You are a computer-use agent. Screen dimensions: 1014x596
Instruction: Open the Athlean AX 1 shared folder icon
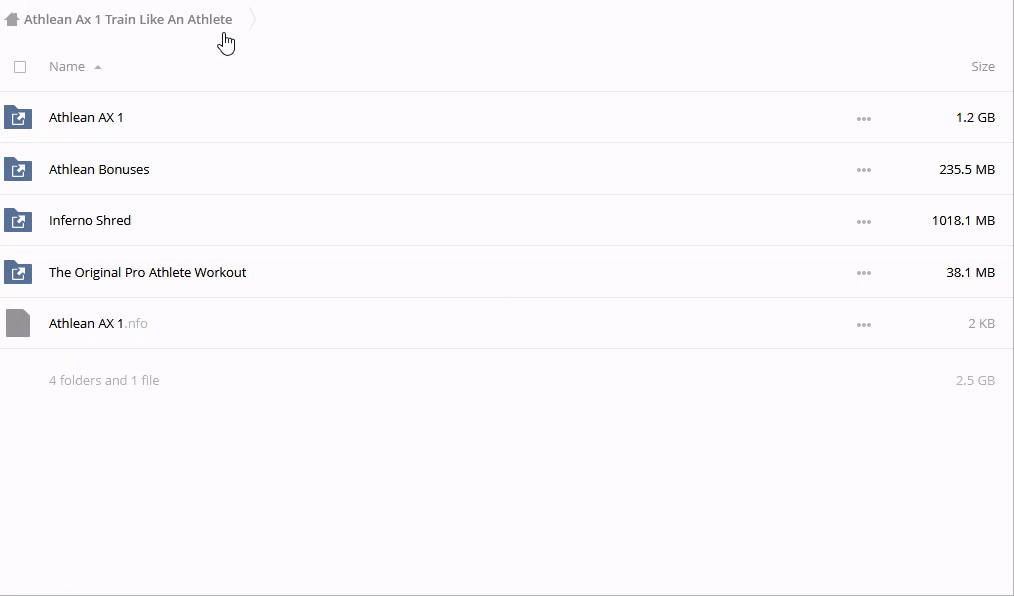(18, 117)
